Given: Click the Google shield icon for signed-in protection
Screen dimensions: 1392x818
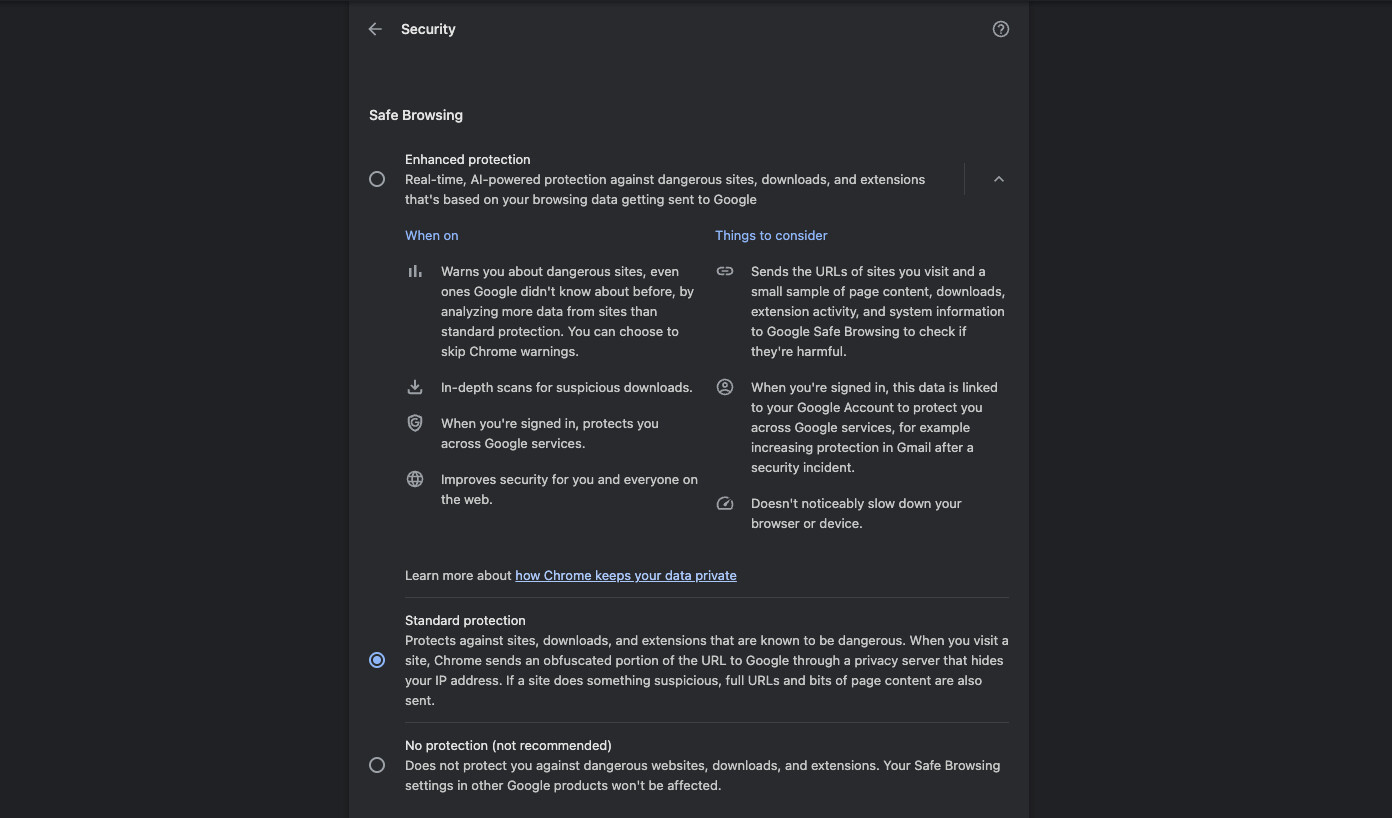Looking at the screenshot, I should (415, 423).
